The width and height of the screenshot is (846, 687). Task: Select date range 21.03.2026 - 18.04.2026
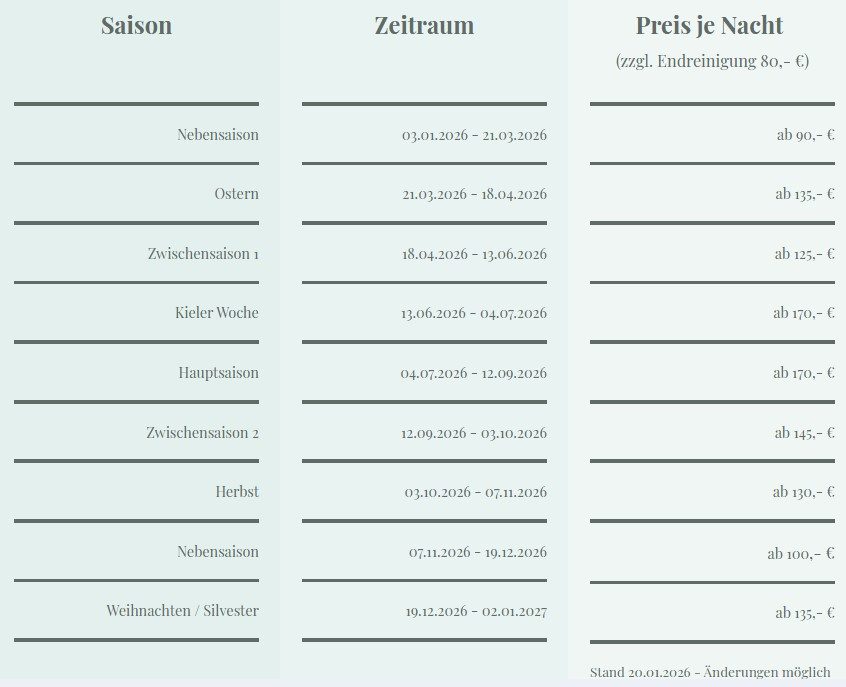pos(474,194)
